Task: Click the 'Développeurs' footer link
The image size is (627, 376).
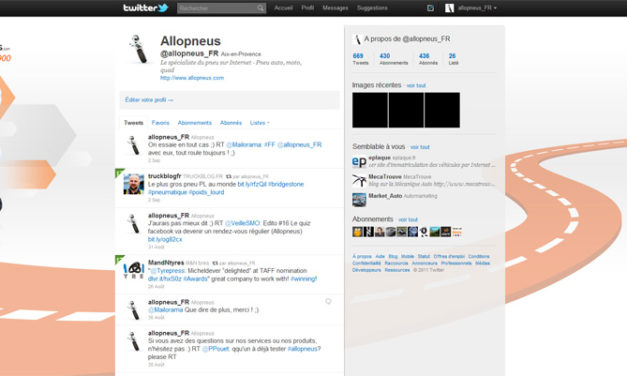Action: (x=366, y=270)
